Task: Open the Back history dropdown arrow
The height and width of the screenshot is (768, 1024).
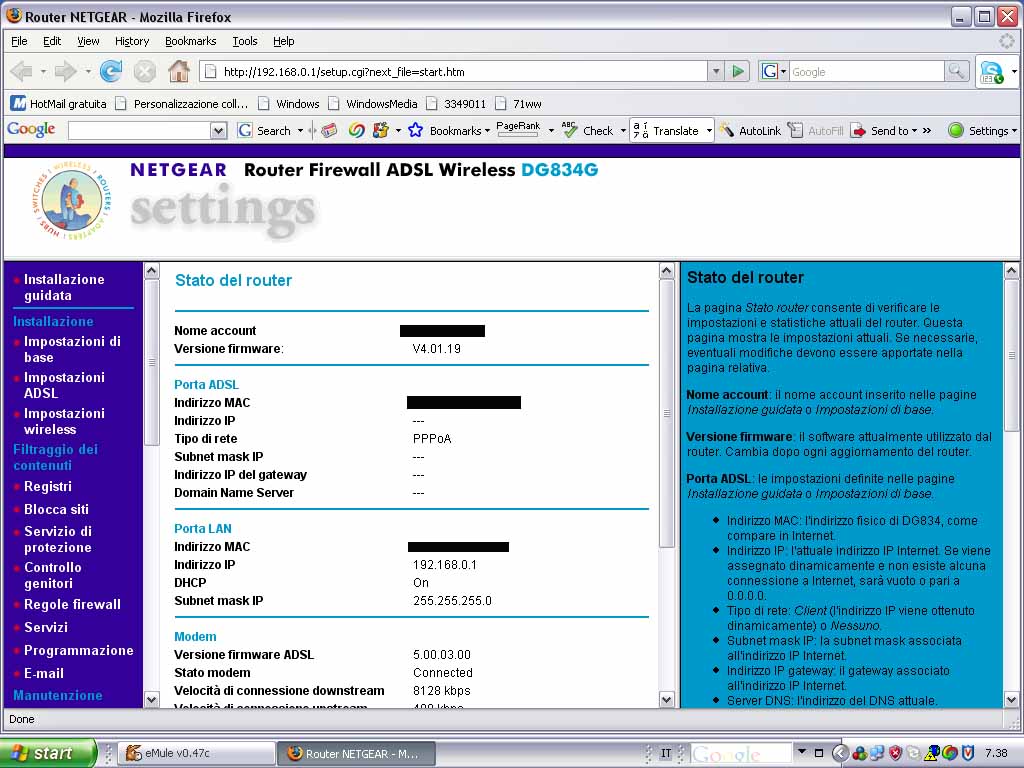Action: pos(43,71)
